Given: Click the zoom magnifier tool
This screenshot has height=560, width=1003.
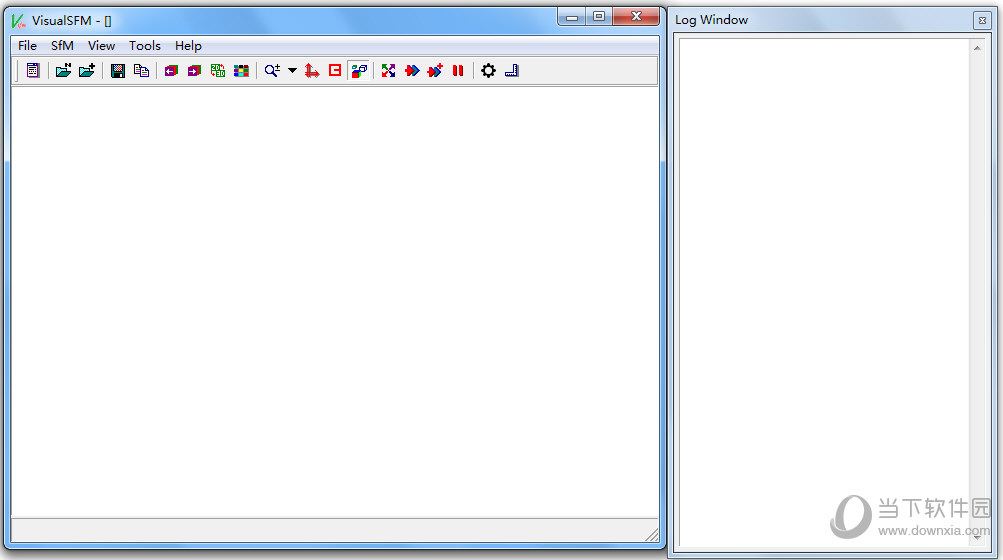Looking at the screenshot, I should pyautogui.click(x=272, y=70).
